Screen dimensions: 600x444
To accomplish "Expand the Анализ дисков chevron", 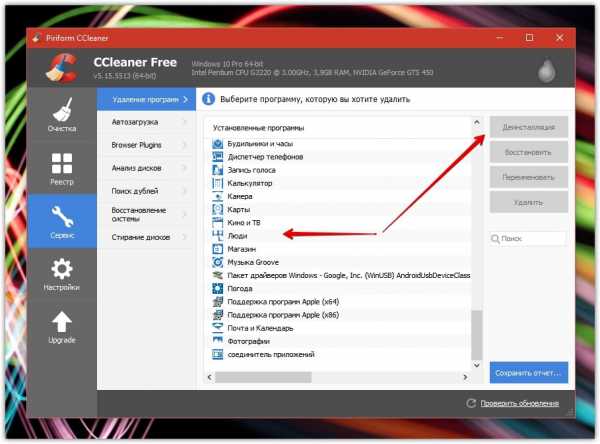I will 185,167.
